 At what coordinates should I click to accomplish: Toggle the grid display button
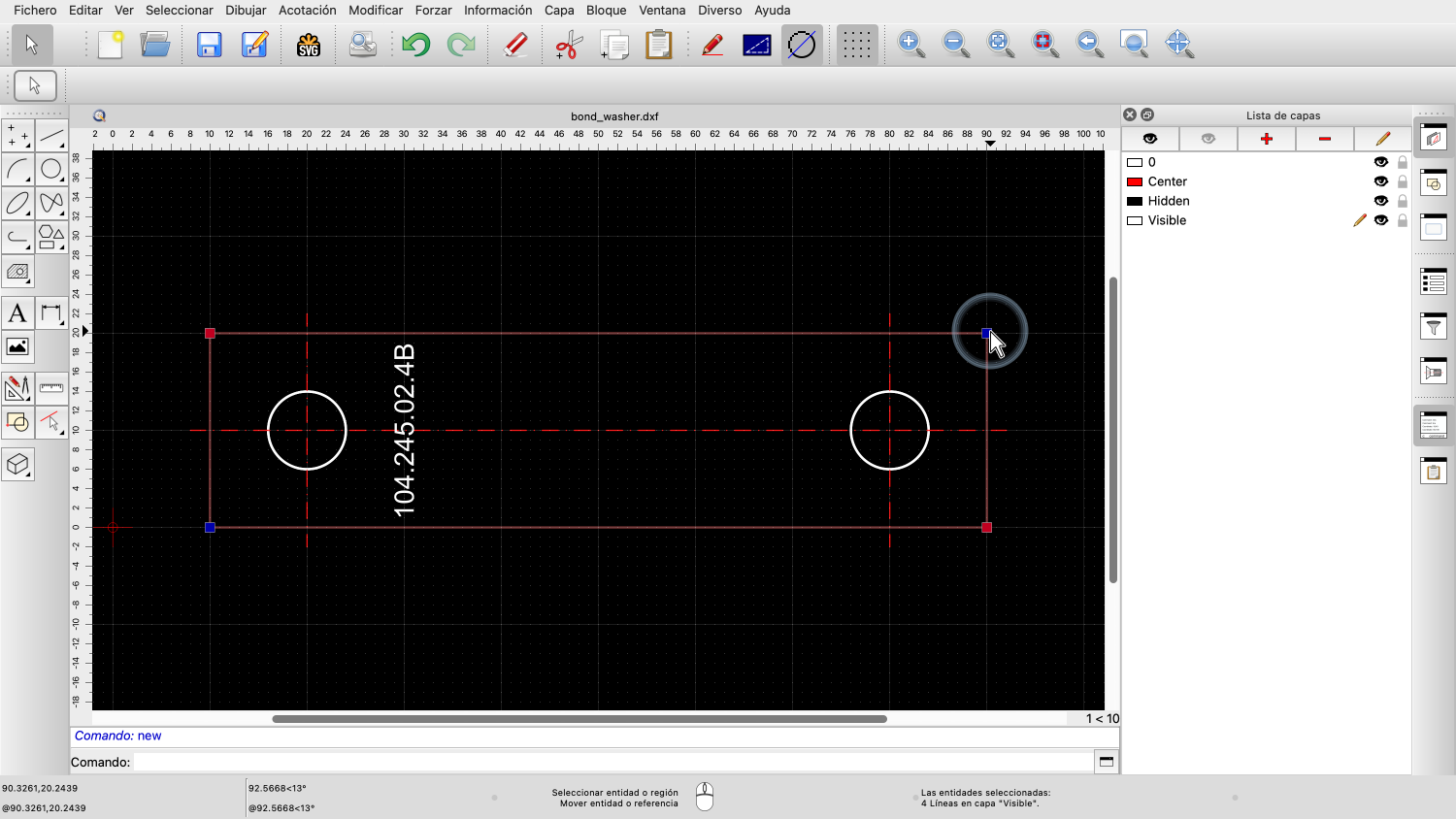[855, 44]
